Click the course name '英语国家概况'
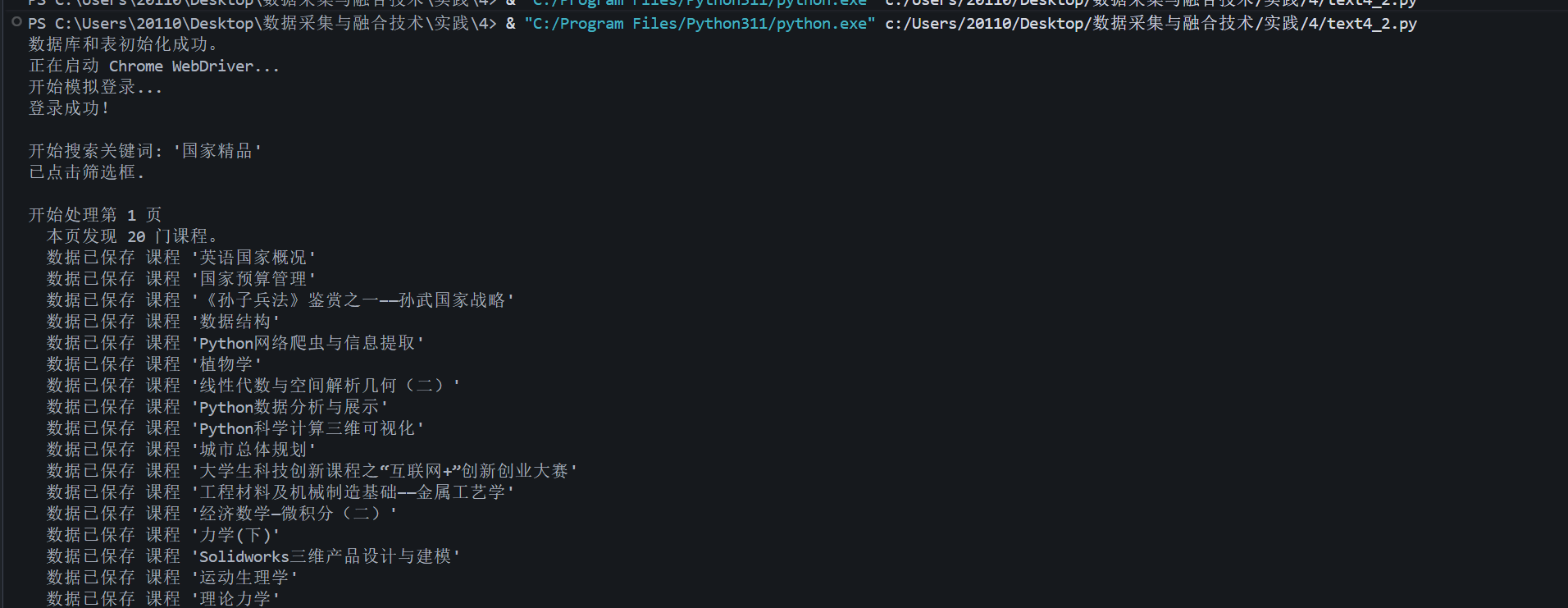Viewport: 1568px width, 608px height. tap(253, 258)
